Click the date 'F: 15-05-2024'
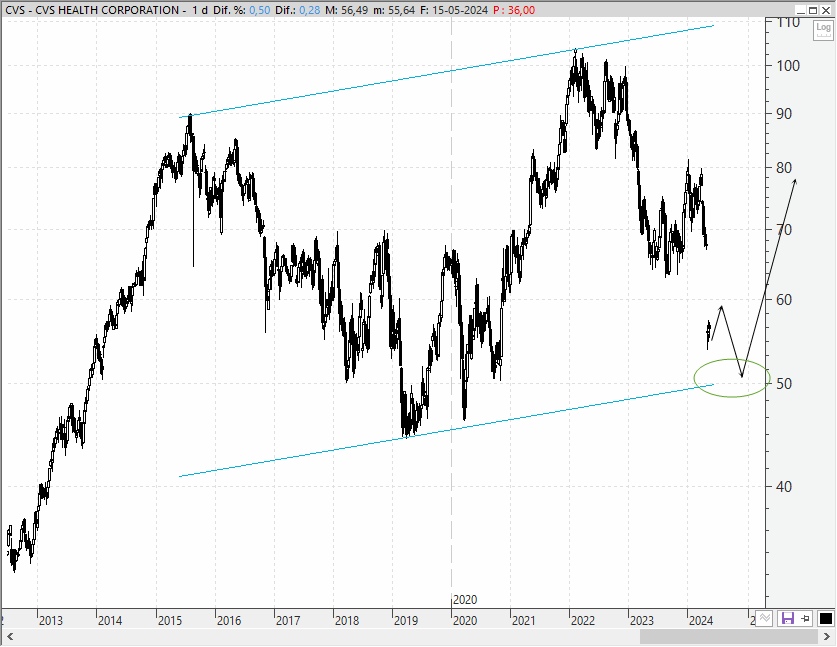This screenshot has height=647, width=837. [454, 10]
